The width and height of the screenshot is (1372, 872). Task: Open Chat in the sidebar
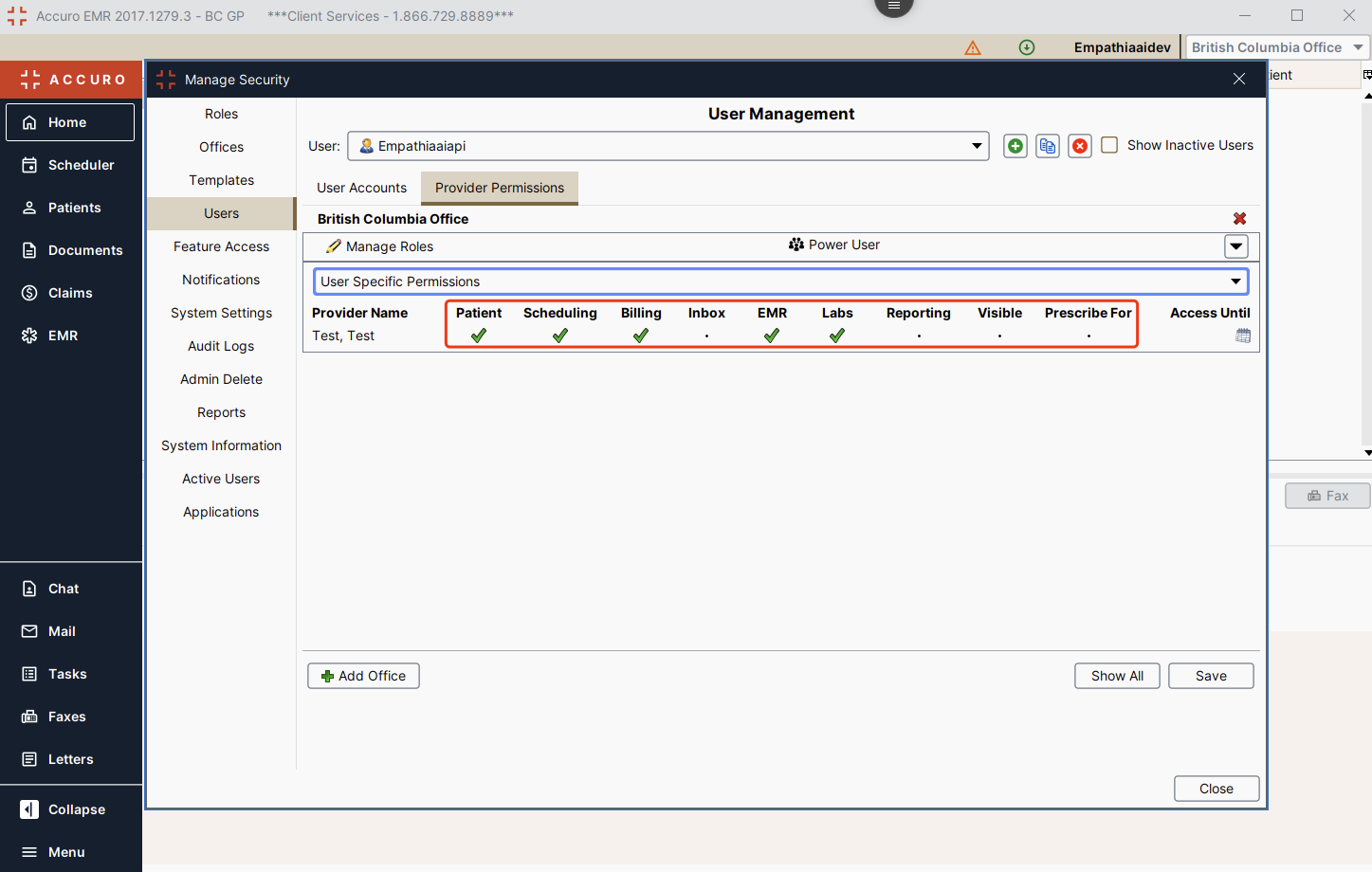[x=70, y=589]
